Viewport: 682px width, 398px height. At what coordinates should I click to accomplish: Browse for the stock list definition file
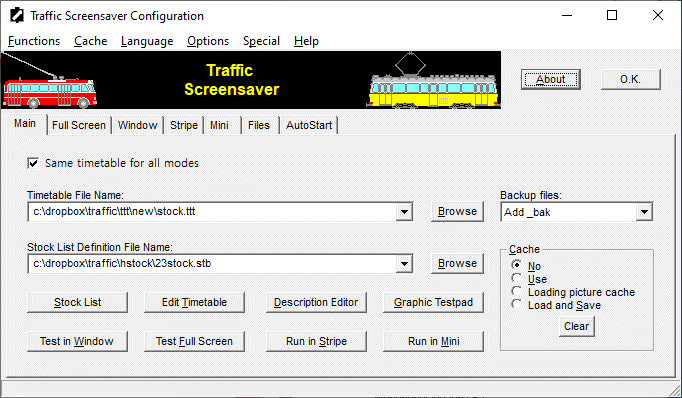[457, 264]
